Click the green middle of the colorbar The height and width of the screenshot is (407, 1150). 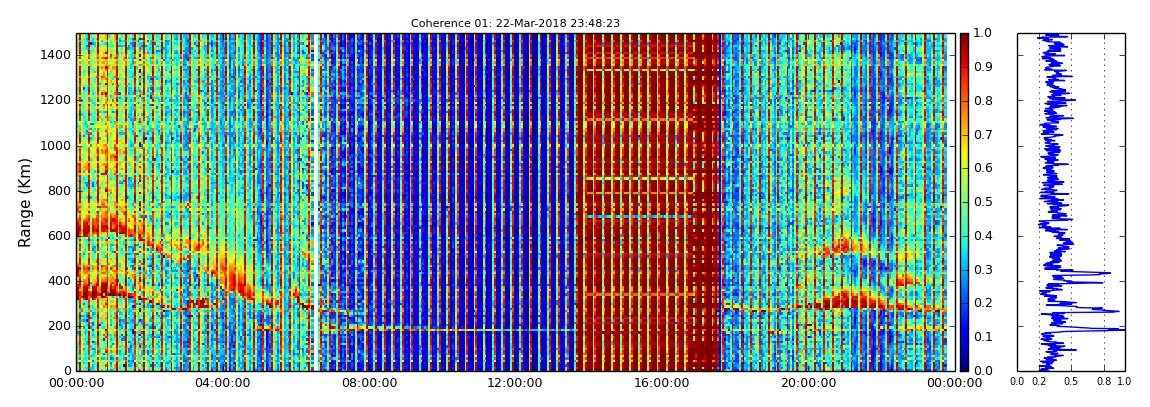[964, 202]
